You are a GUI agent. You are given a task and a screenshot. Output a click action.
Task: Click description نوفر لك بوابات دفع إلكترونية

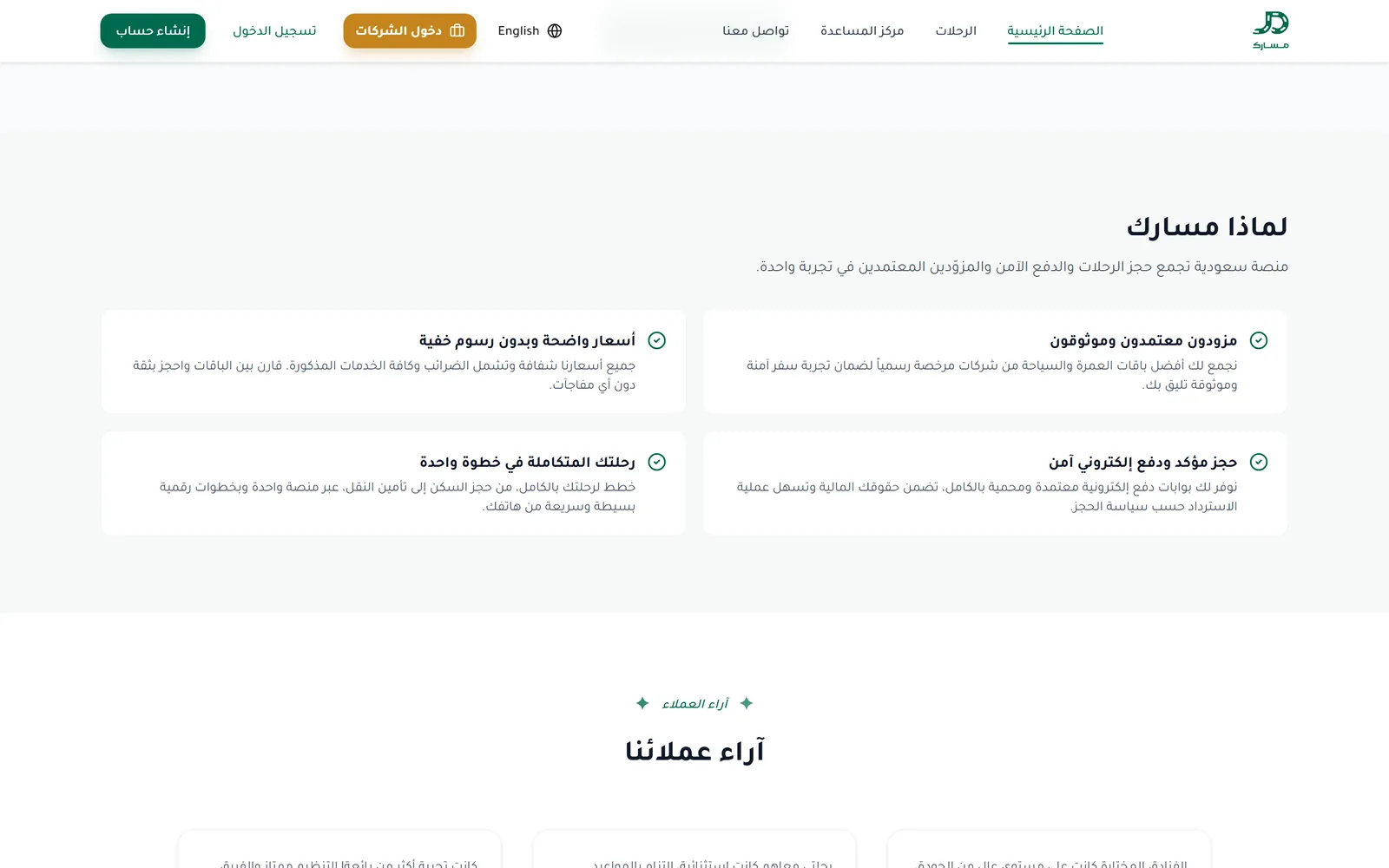tap(987, 496)
